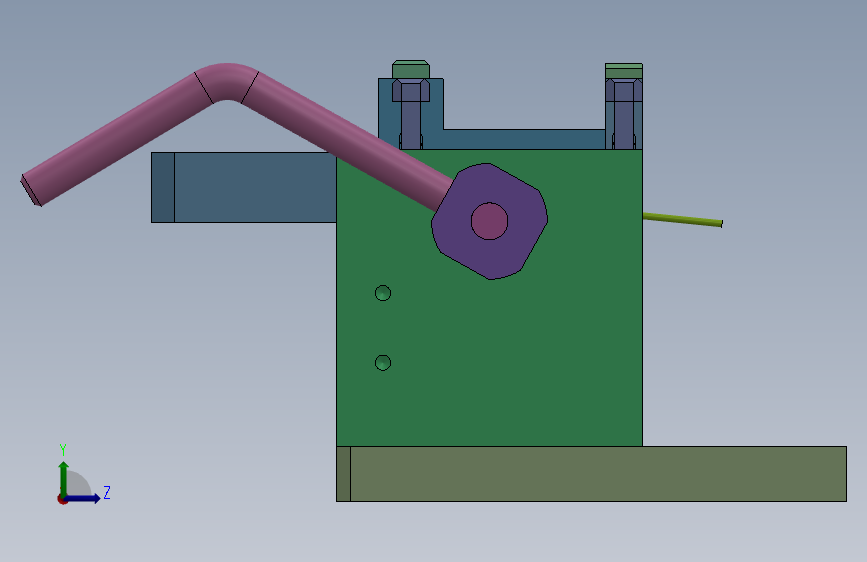Select the pink circular shaft end in hub
This screenshot has width=867, height=562.
[x=489, y=221]
